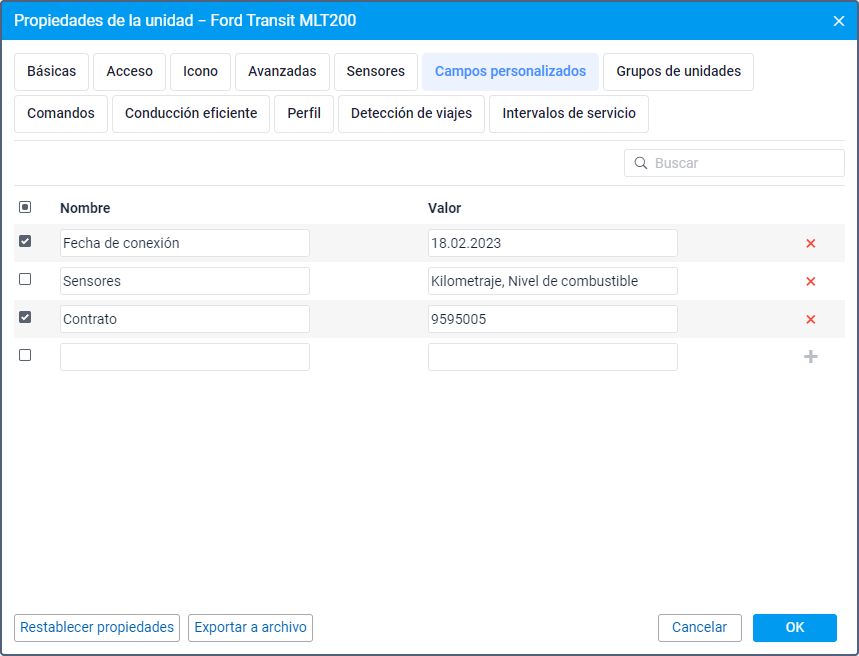Add new custom field with plus icon
The width and height of the screenshot is (859, 656).
pyautogui.click(x=810, y=357)
